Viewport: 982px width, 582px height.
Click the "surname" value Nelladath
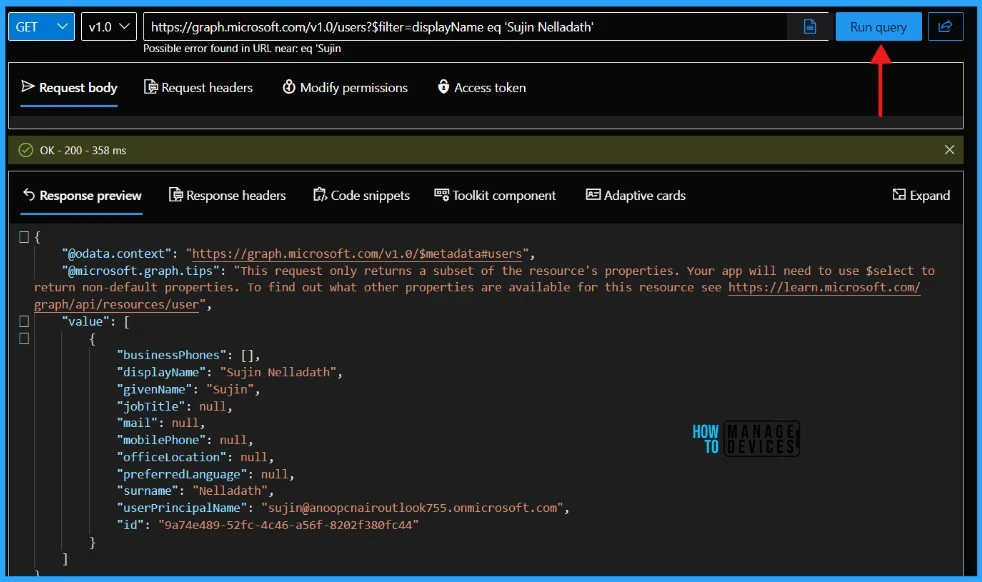click(232, 491)
